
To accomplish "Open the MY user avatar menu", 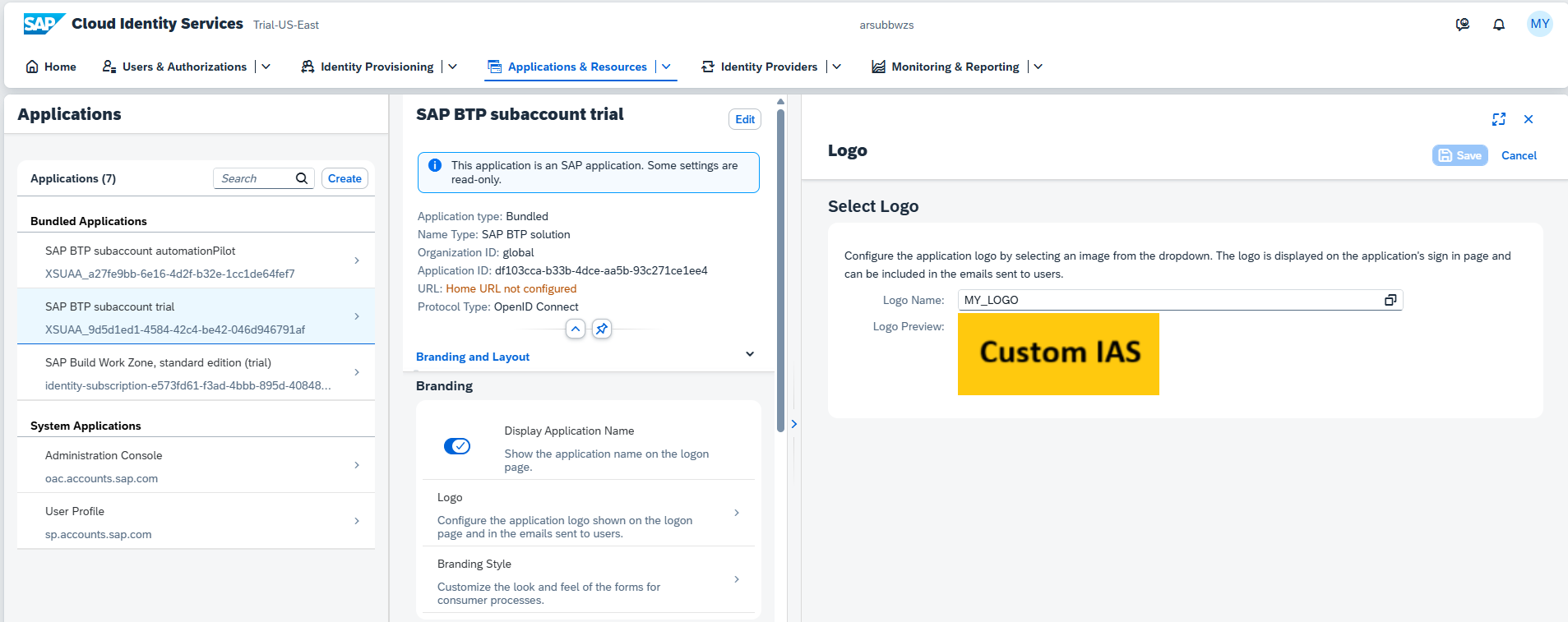I will (1540, 24).
